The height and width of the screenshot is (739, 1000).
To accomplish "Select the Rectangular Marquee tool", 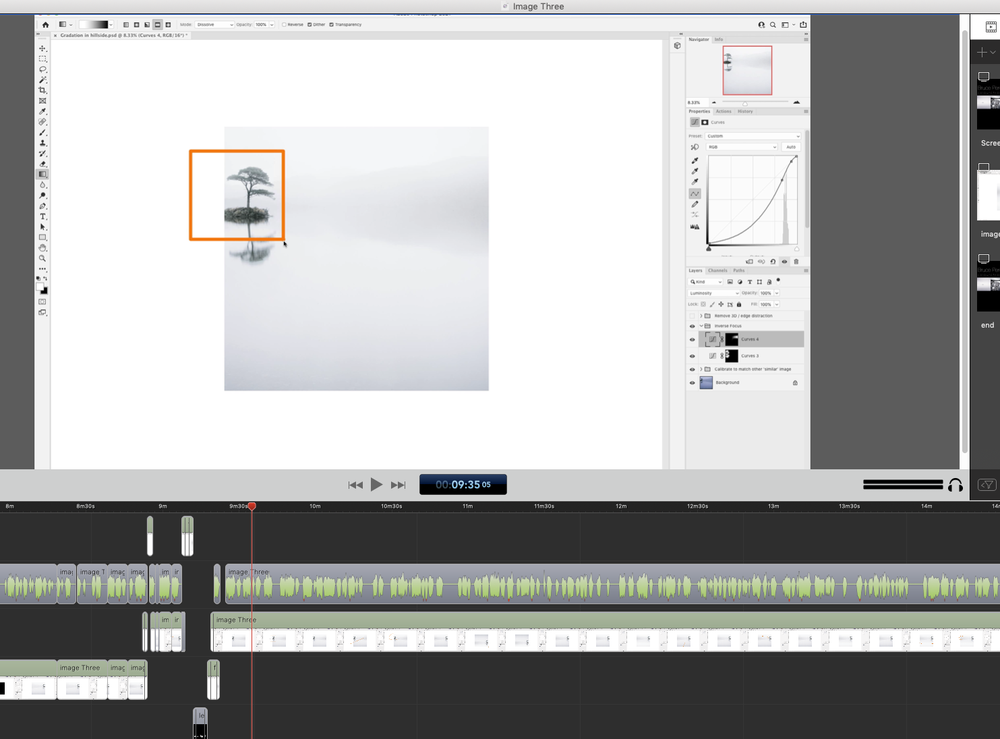I will pyautogui.click(x=43, y=59).
